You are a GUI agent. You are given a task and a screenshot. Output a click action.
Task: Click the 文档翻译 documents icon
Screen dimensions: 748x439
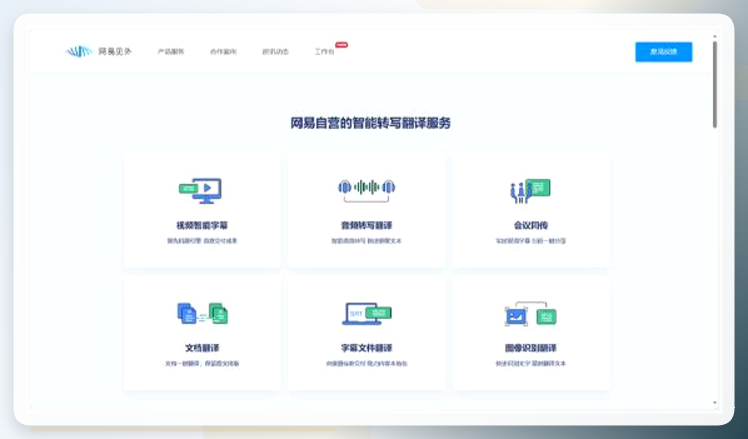point(202,314)
